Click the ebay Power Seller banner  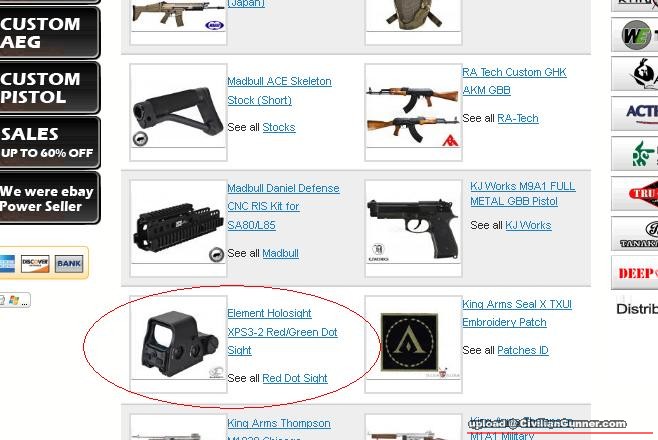(50, 198)
